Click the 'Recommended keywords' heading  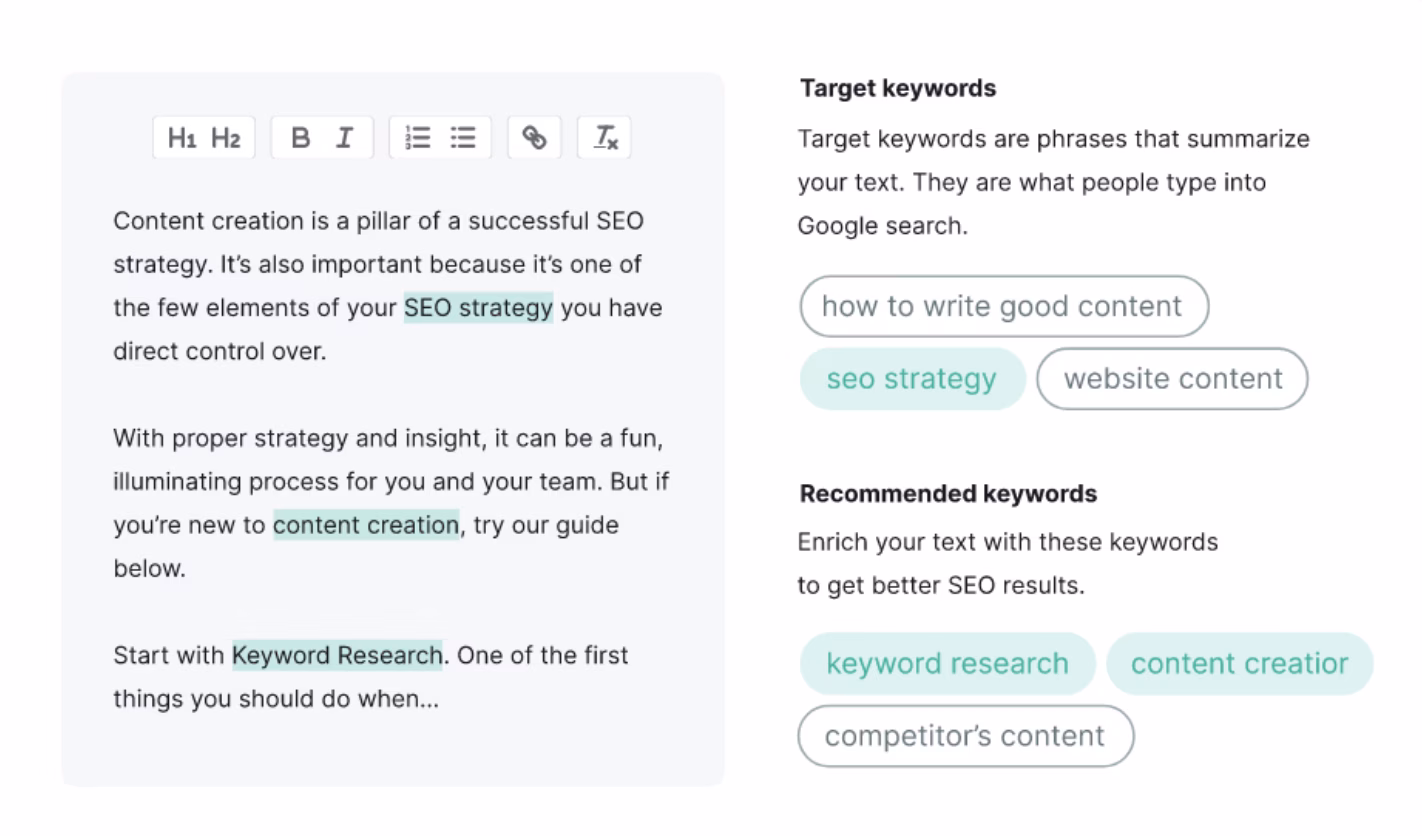(948, 494)
